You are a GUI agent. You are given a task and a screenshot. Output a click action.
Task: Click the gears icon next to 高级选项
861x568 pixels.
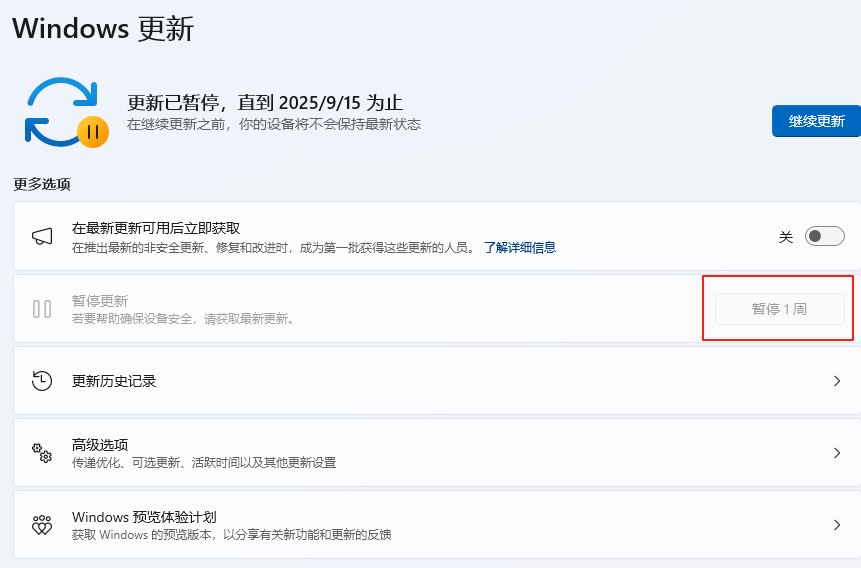(x=42, y=453)
